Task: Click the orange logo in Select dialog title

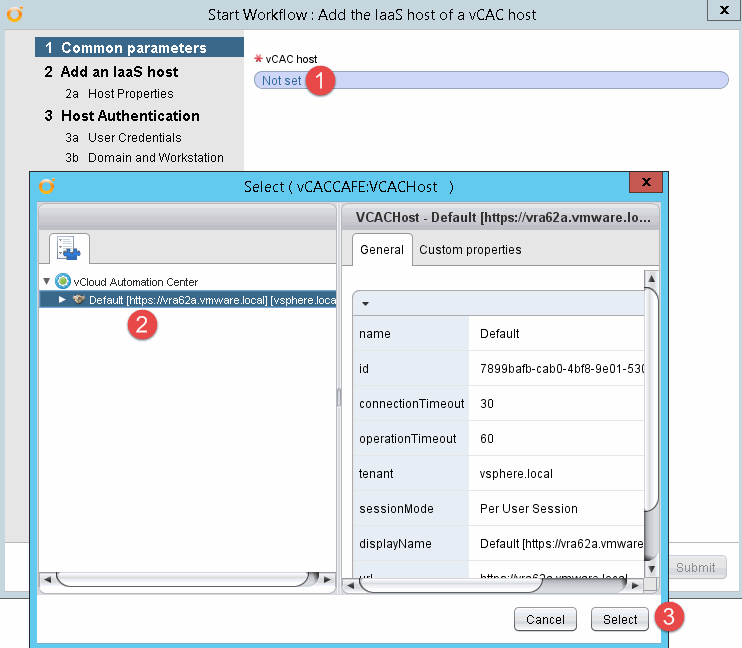Action: point(47,186)
